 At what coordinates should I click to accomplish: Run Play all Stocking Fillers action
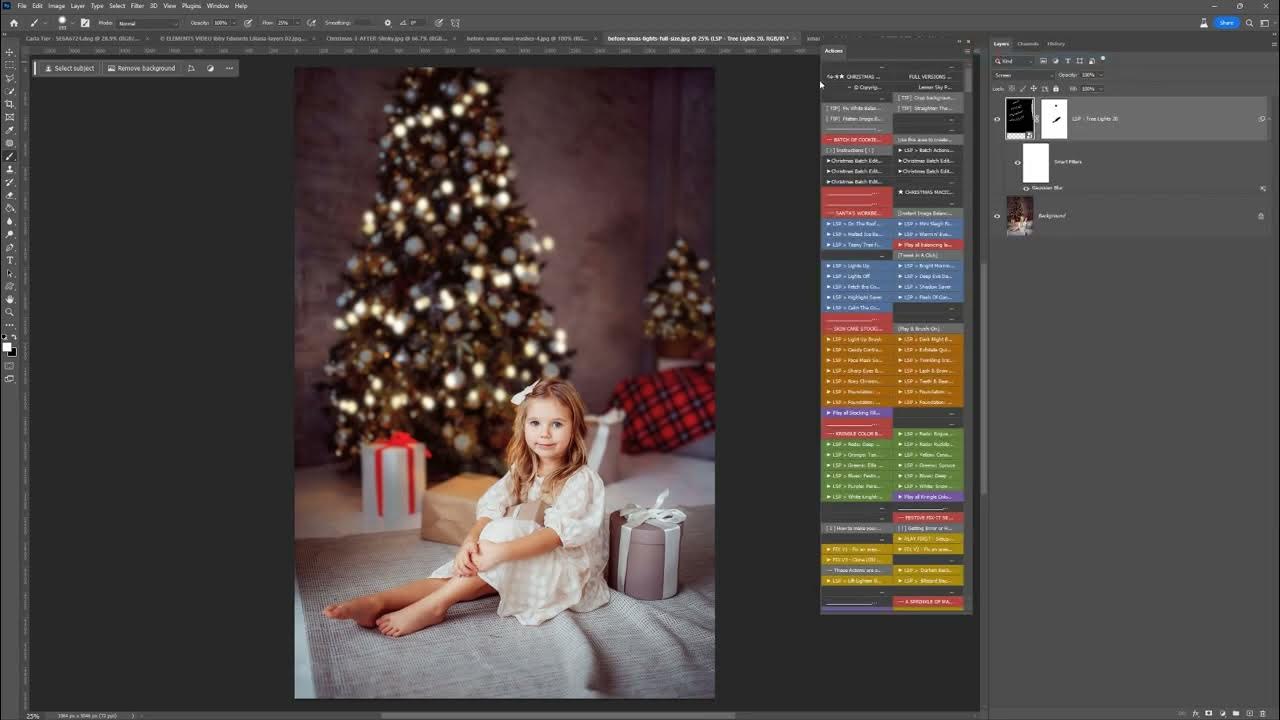855,412
